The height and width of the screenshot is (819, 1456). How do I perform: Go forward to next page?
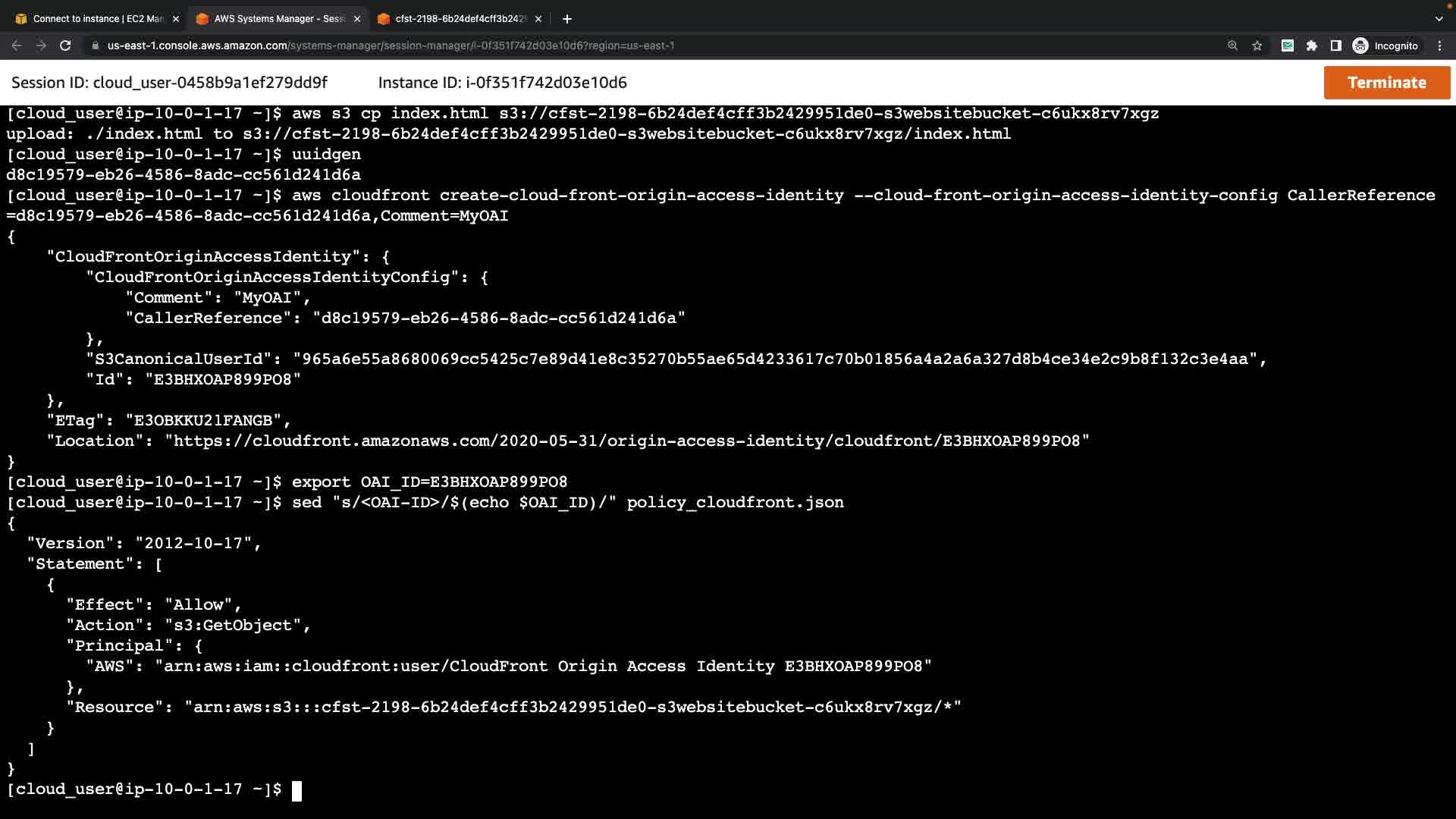pos(41,45)
